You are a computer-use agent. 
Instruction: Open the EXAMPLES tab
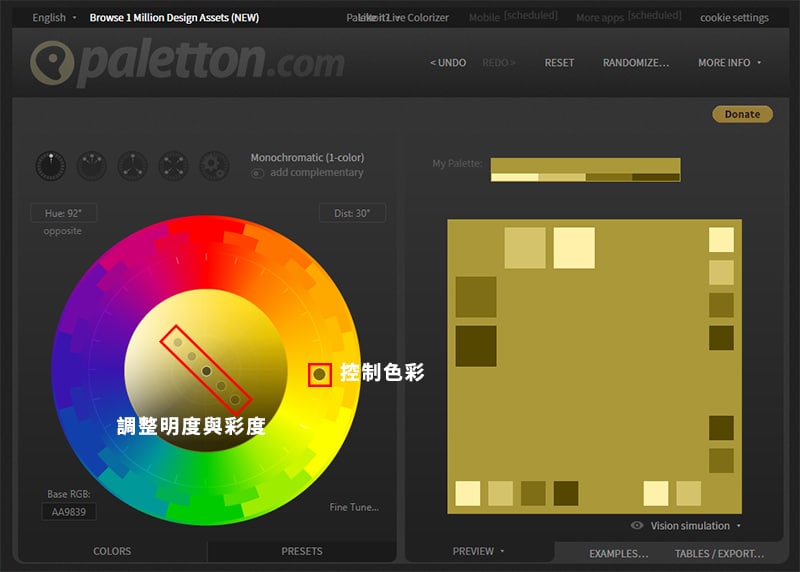[618, 554]
